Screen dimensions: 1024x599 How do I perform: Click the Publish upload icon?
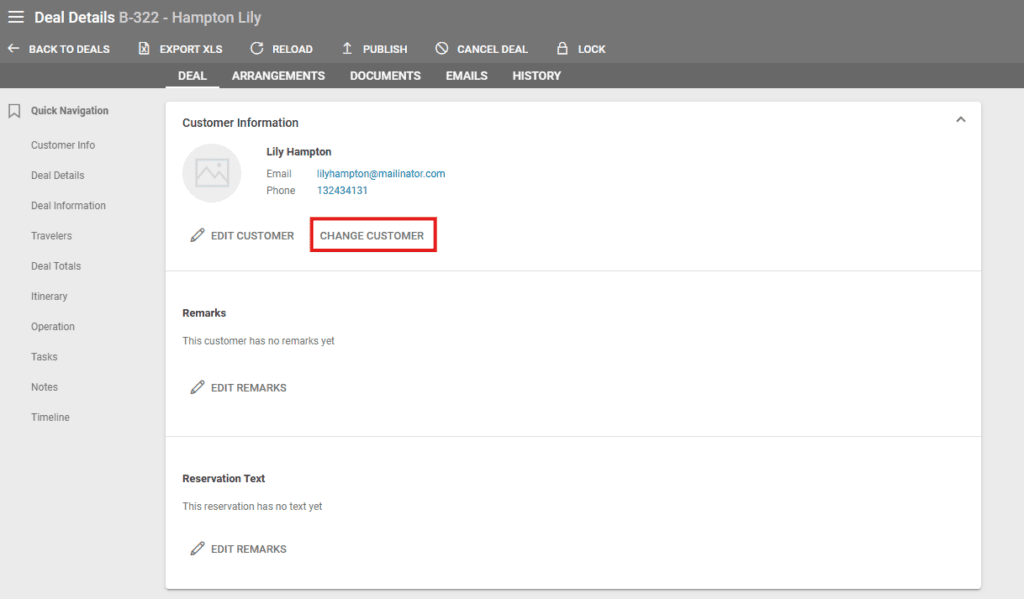pyautogui.click(x=348, y=49)
